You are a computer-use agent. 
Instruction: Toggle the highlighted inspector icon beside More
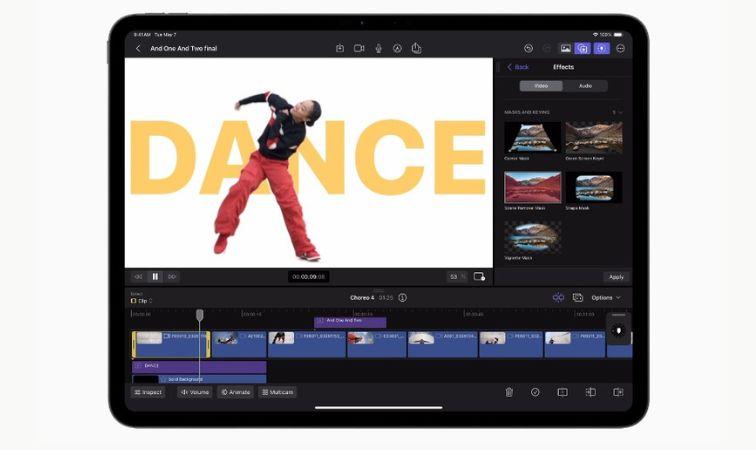point(602,48)
